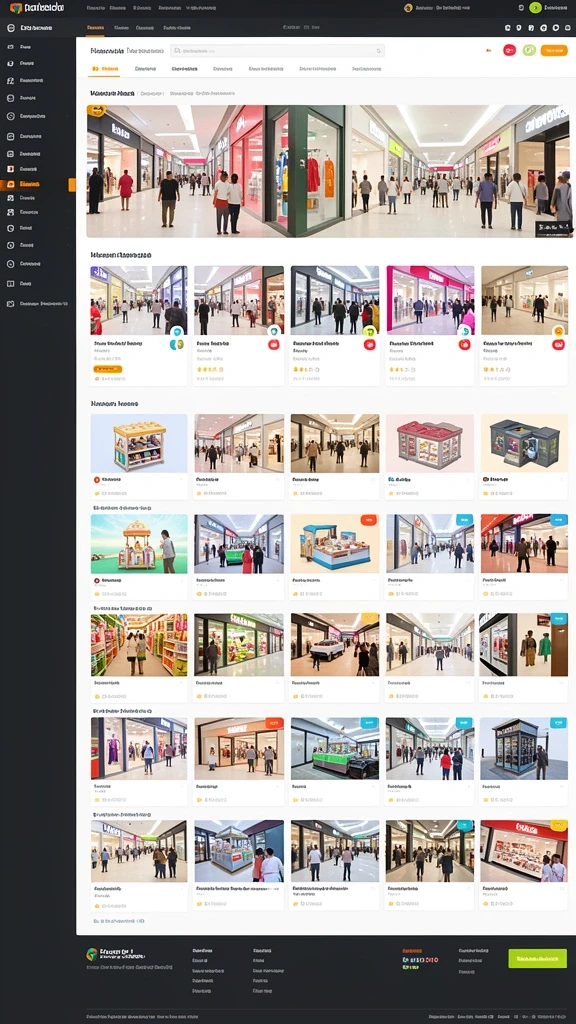Open the thumbnail with a white car in the mall
The width and height of the screenshot is (576, 1024).
click(x=335, y=645)
